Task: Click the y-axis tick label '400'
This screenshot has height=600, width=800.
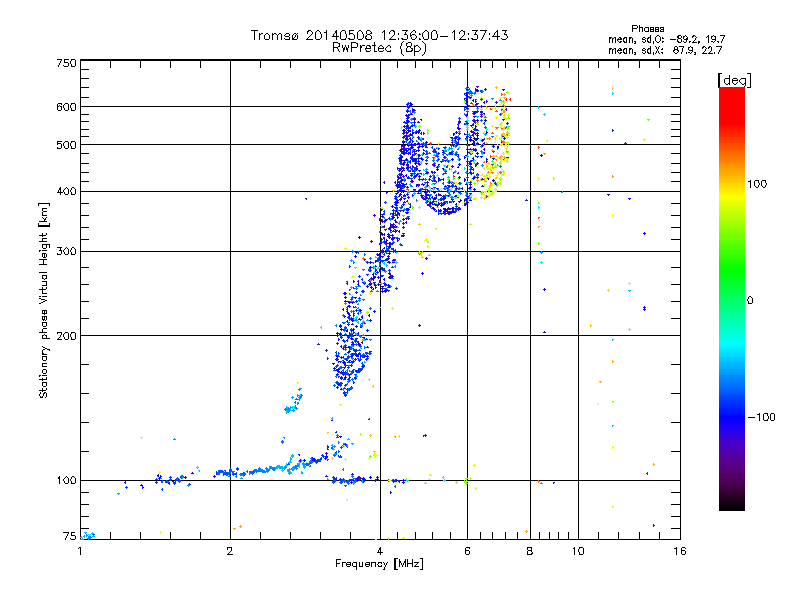Action: coord(67,192)
